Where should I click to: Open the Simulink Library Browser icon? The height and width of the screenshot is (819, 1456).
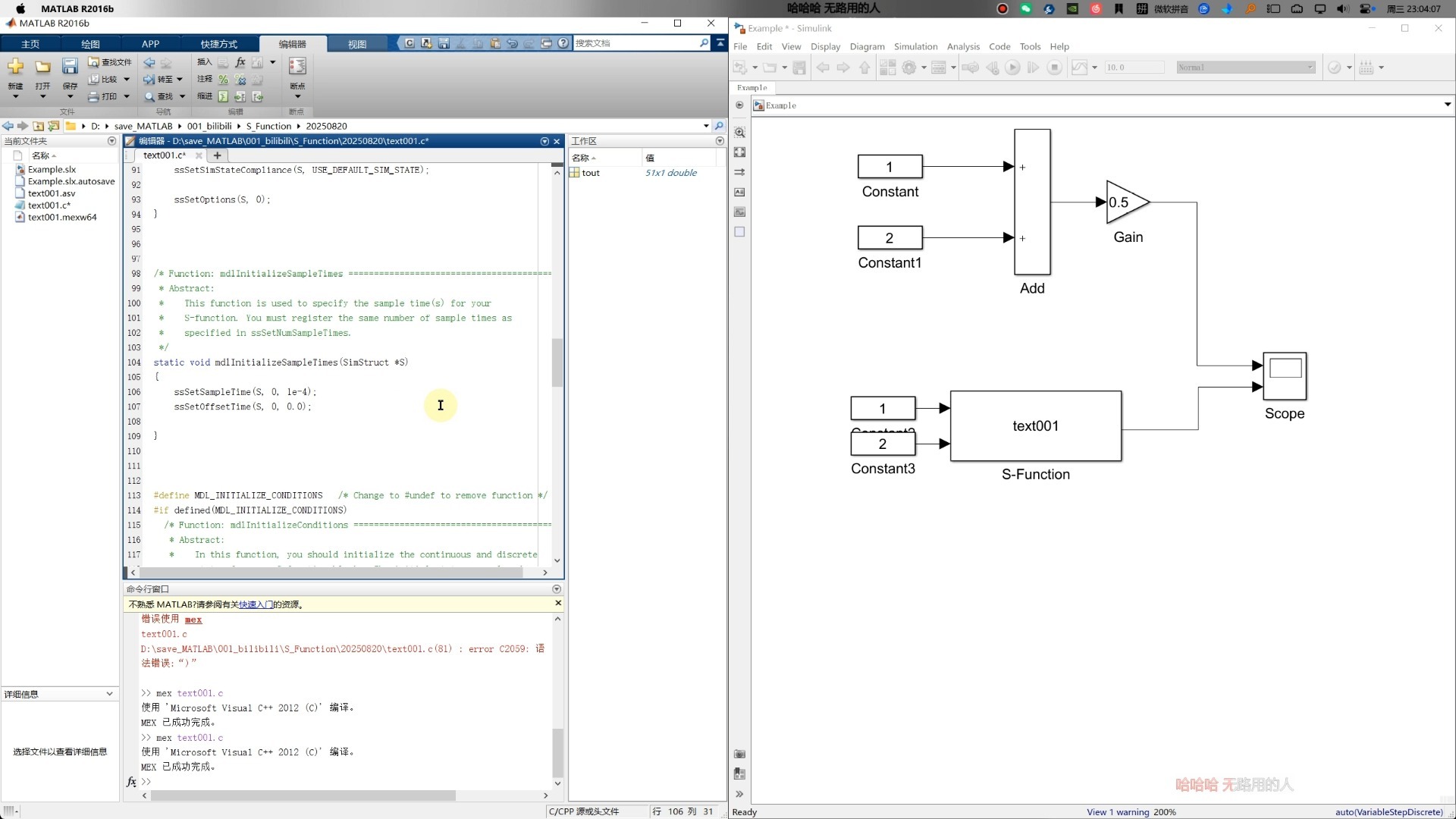point(887,67)
